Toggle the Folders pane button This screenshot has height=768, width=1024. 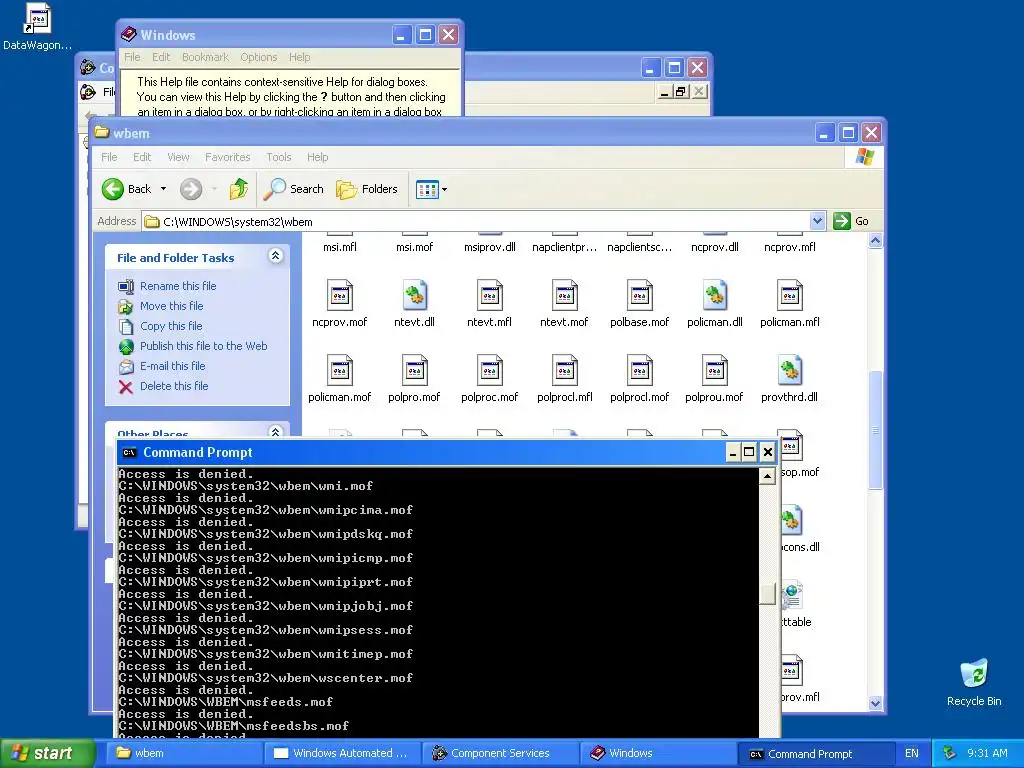coord(366,189)
